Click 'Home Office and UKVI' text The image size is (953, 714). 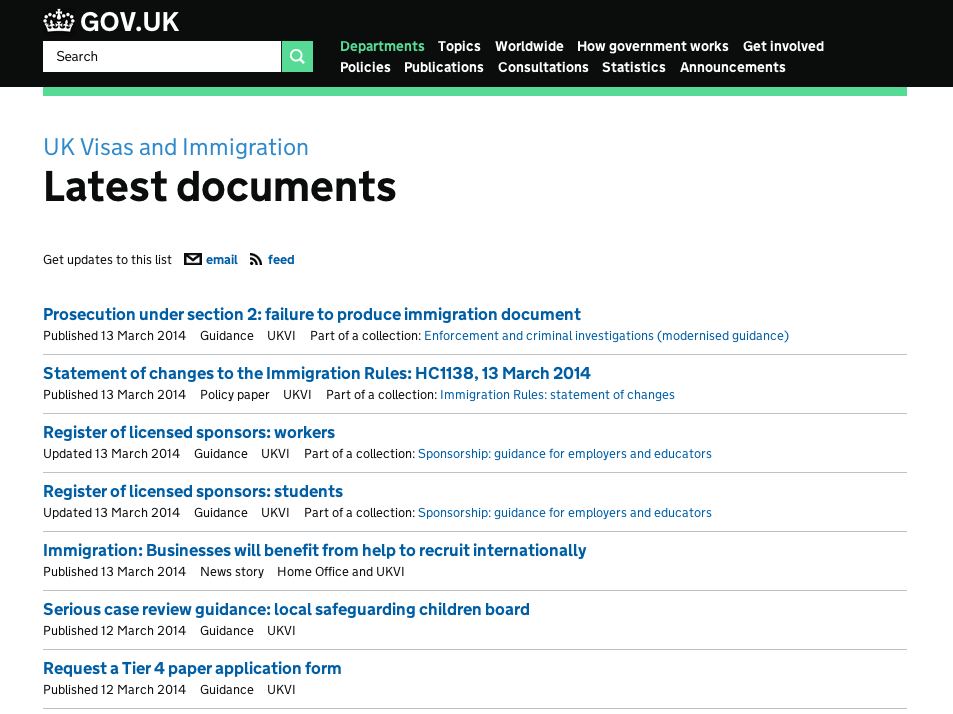(x=340, y=571)
